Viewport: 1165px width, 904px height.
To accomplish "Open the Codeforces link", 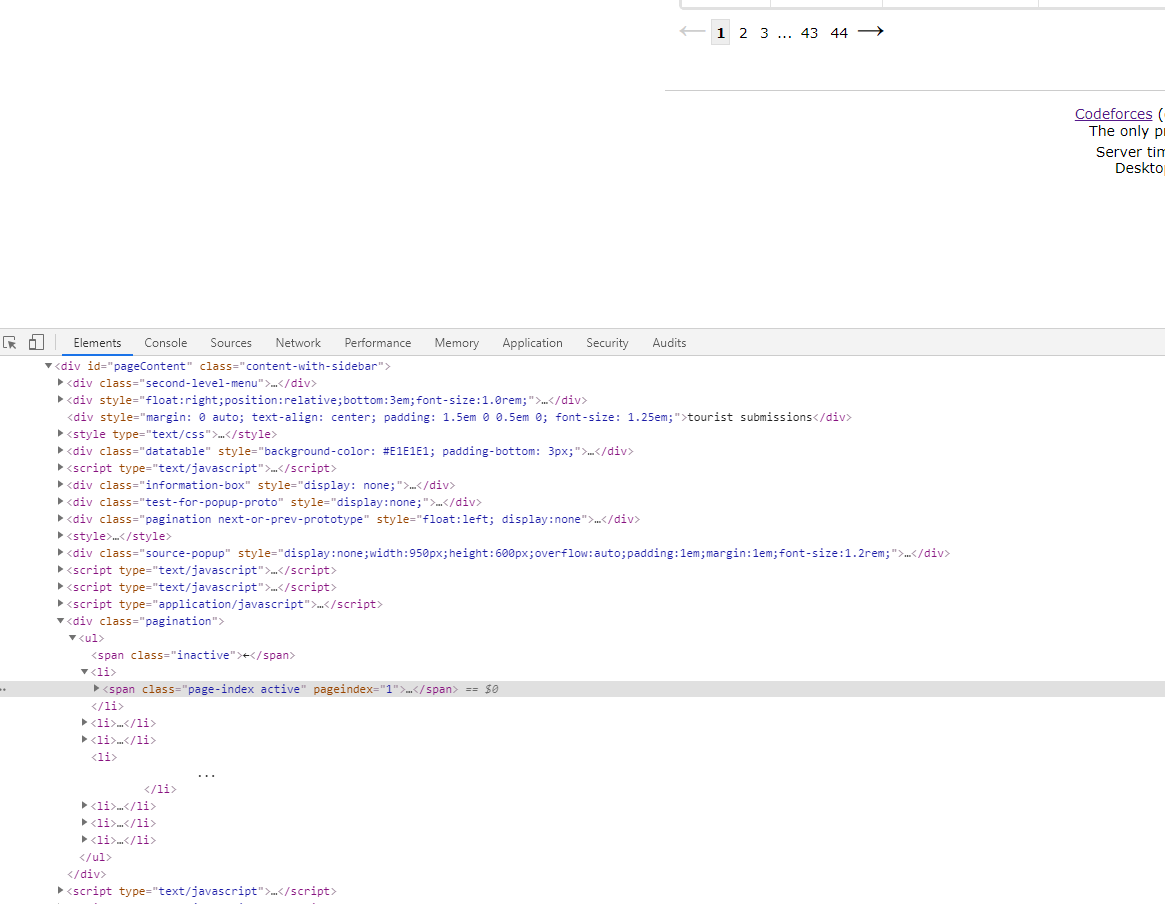I will (x=1113, y=113).
